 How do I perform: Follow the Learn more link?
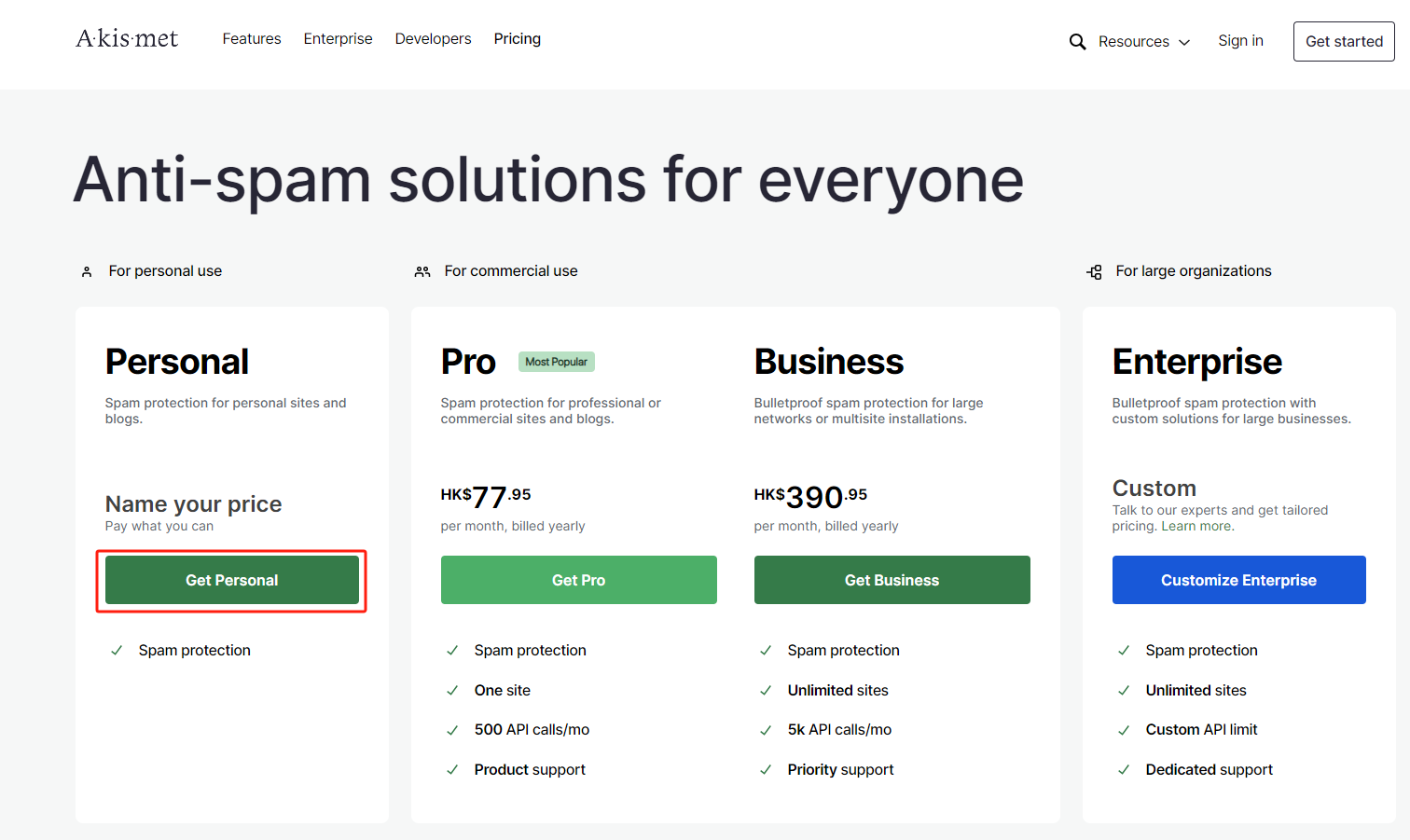(1197, 527)
